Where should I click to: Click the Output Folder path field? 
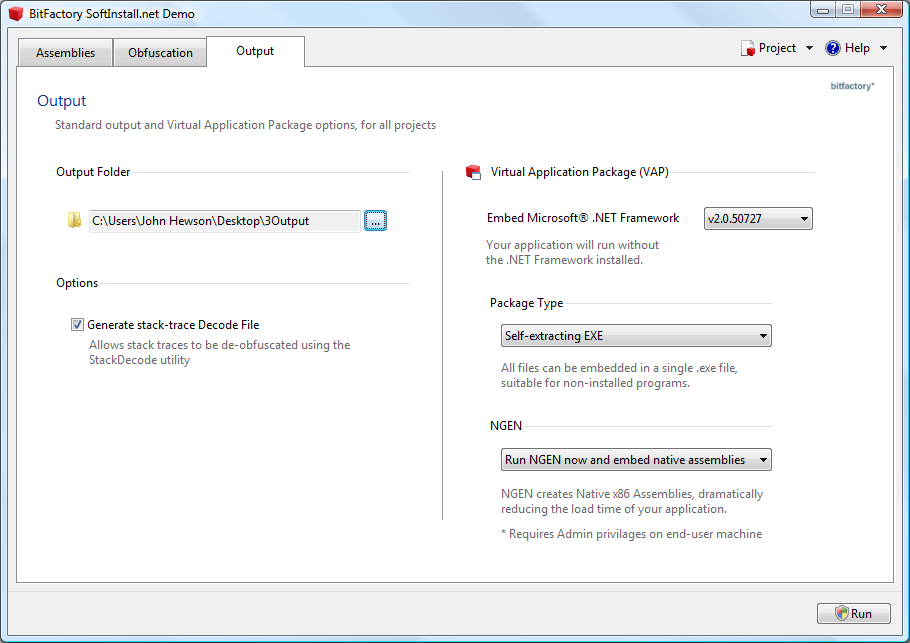(225, 221)
